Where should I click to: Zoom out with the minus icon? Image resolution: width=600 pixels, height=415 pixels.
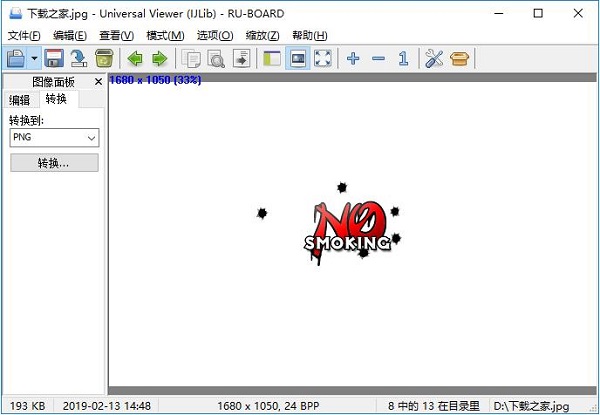click(378, 59)
